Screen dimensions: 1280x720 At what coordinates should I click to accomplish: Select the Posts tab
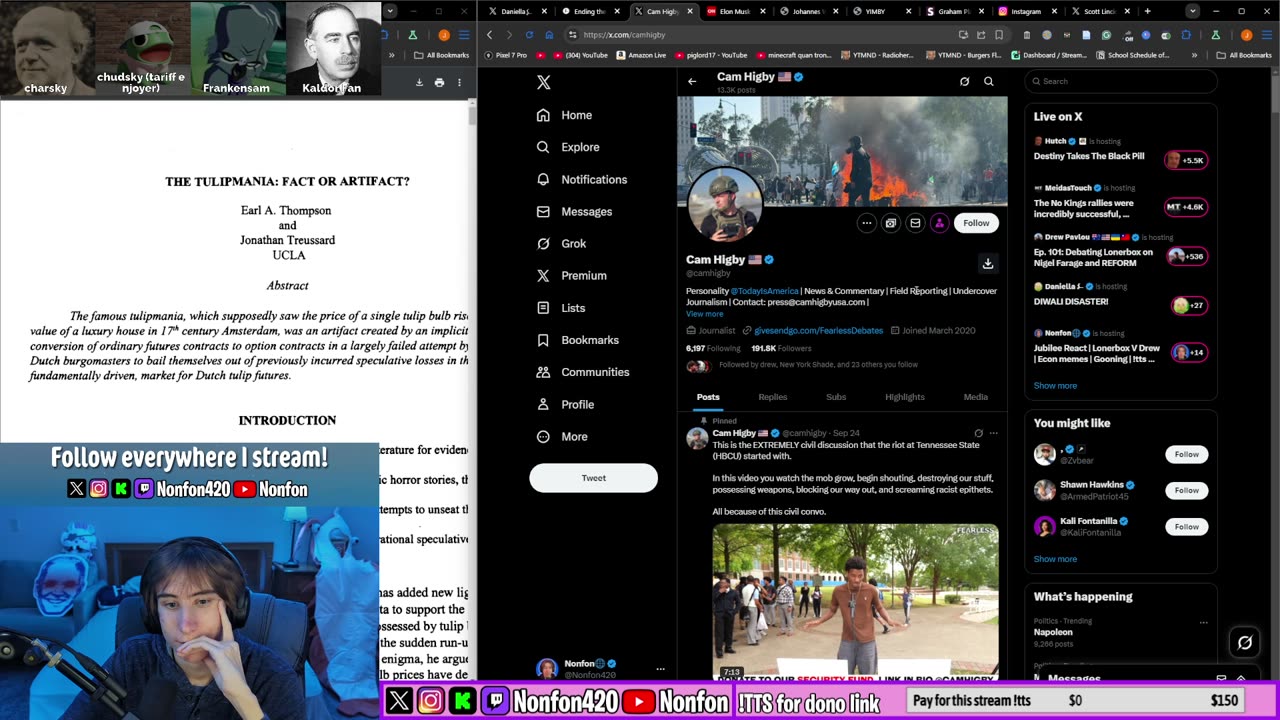(x=708, y=397)
